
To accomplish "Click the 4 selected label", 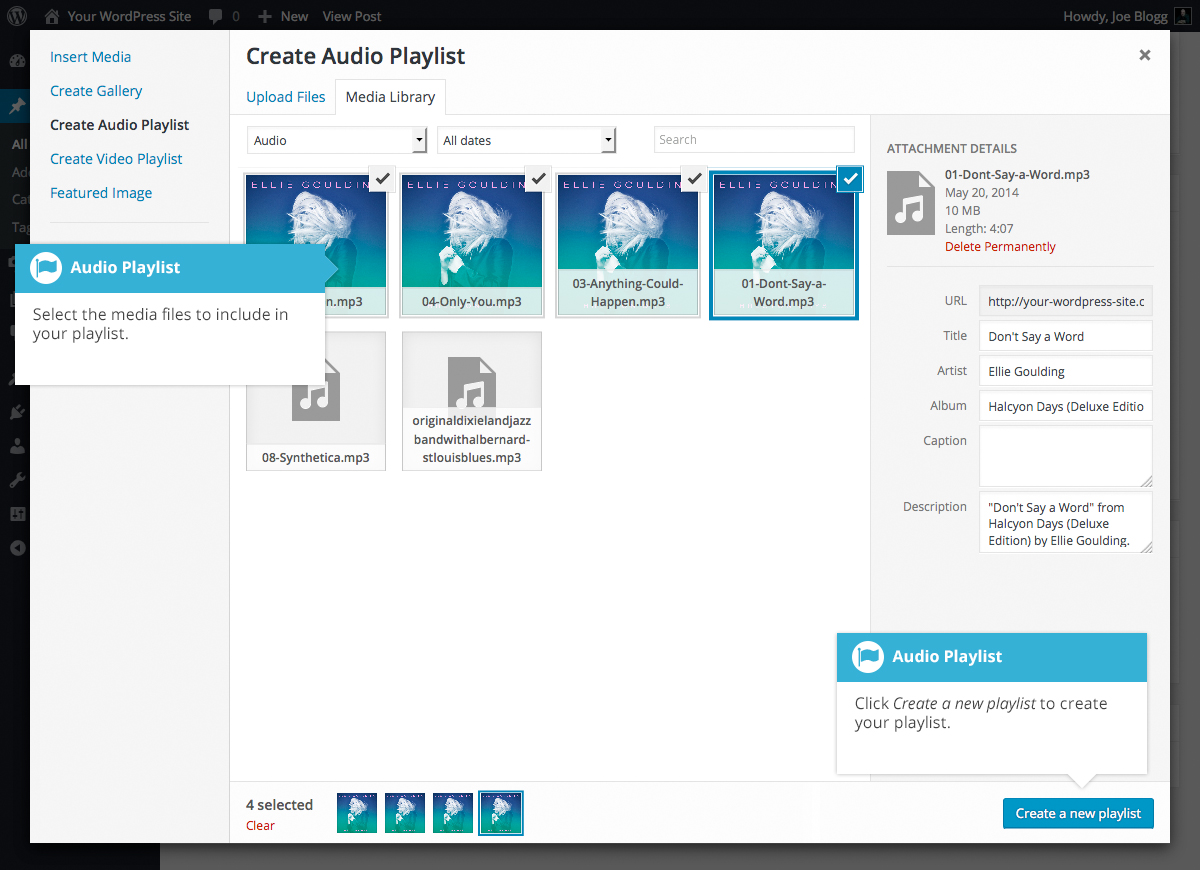I will [279, 805].
